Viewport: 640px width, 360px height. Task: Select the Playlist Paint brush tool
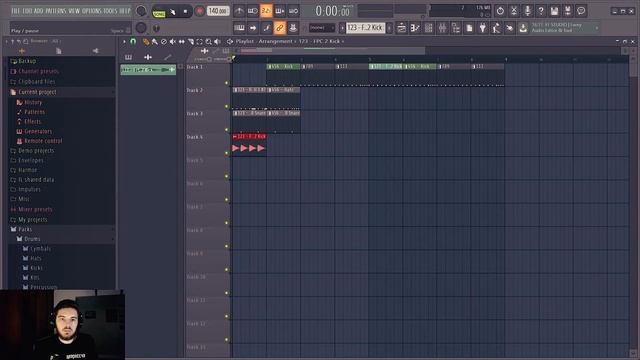pos(155,41)
